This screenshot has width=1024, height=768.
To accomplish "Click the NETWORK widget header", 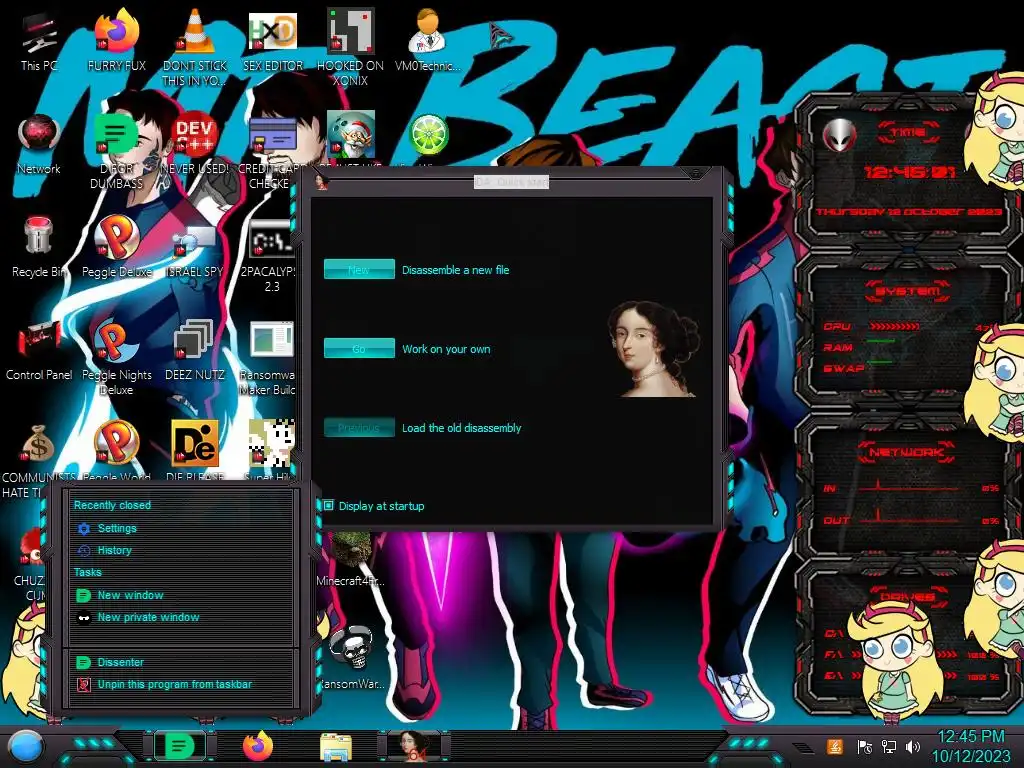I will [907, 452].
